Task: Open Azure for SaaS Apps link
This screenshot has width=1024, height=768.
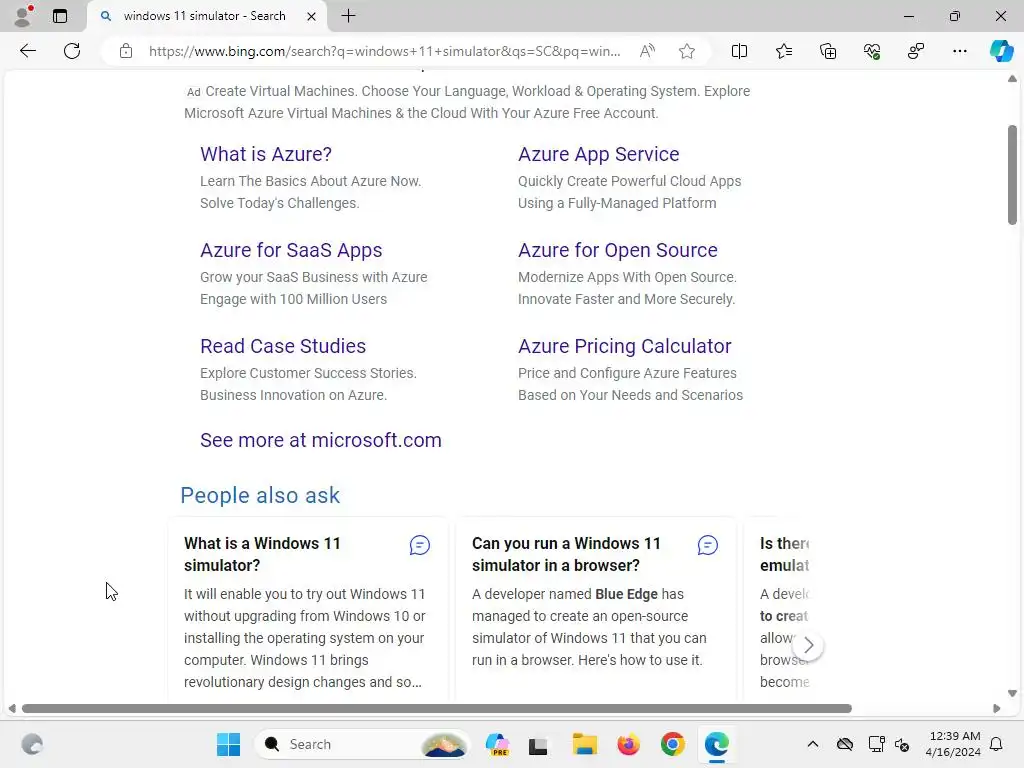Action: click(291, 250)
